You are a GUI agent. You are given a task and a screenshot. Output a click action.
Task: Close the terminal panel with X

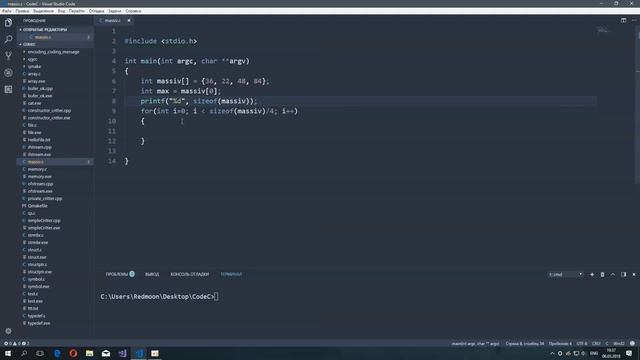click(634, 274)
